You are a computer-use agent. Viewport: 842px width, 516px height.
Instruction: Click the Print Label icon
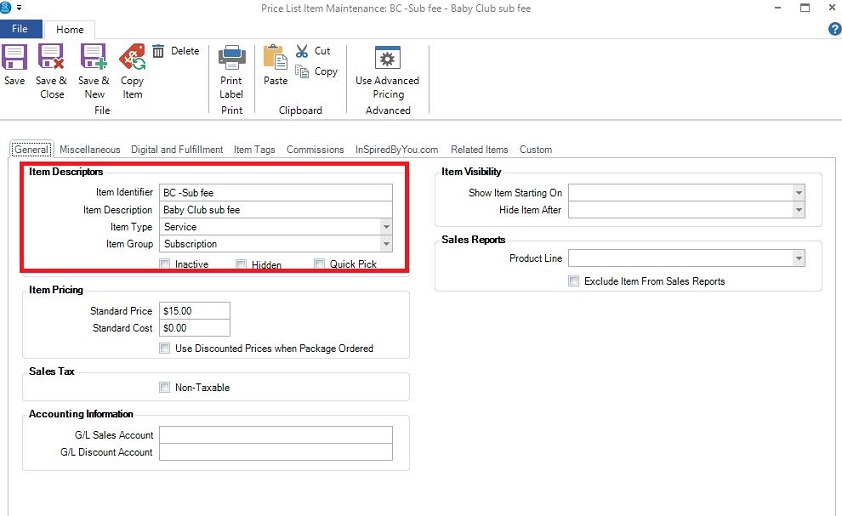(231, 57)
